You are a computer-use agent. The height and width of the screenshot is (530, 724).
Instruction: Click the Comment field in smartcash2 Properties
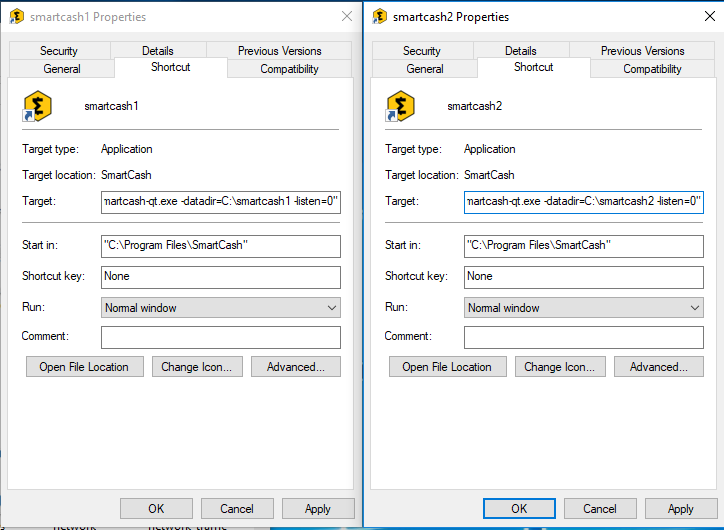point(584,337)
